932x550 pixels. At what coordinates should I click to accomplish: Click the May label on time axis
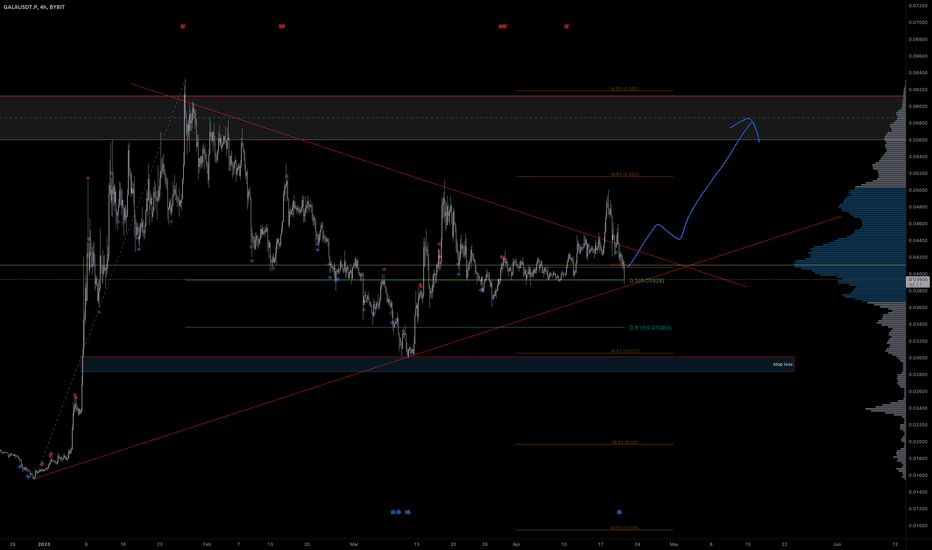(x=674, y=544)
